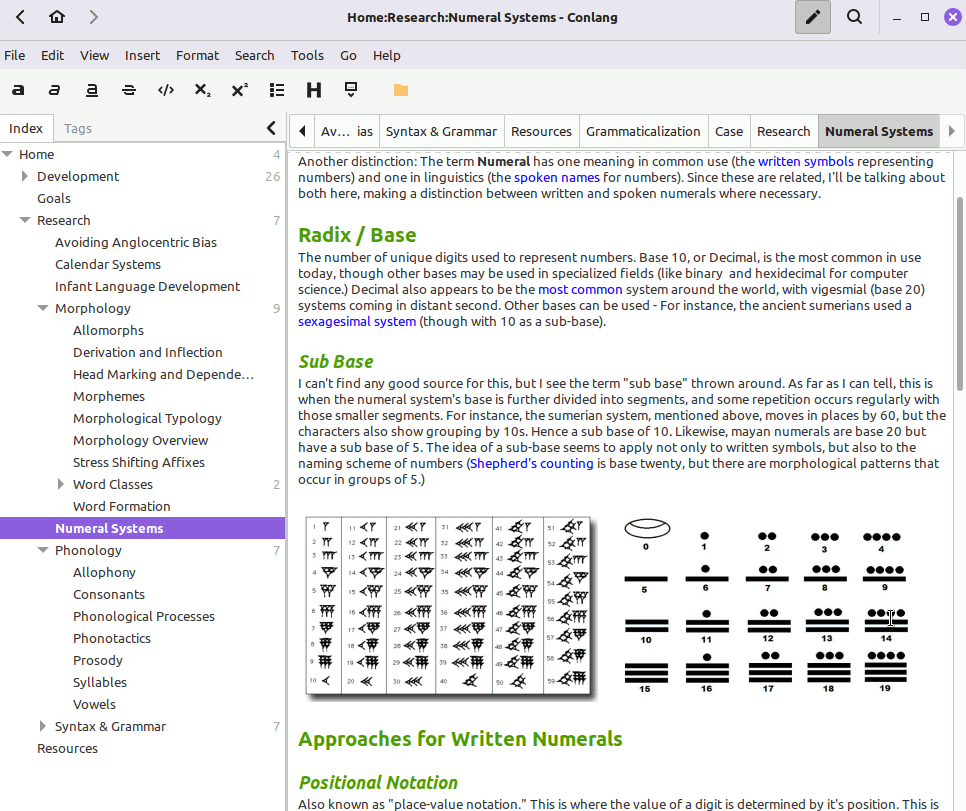This screenshot has width=966, height=811.
Task: Apply strong (bold) formatting
Action: click(18, 90)
